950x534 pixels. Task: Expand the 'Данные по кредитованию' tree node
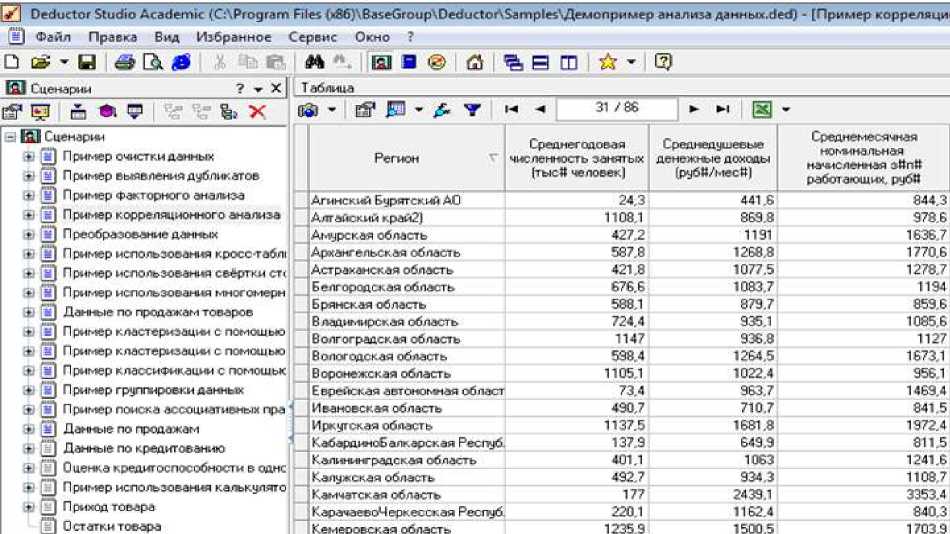29,449
